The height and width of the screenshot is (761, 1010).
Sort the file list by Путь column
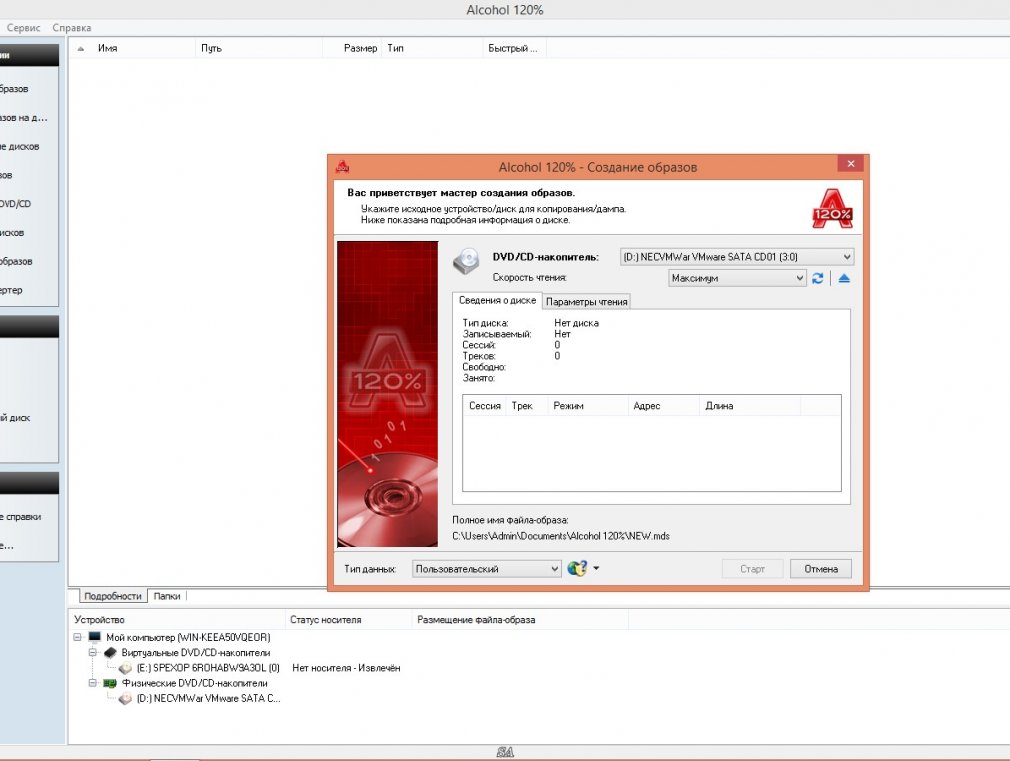(x=259, y=48)
